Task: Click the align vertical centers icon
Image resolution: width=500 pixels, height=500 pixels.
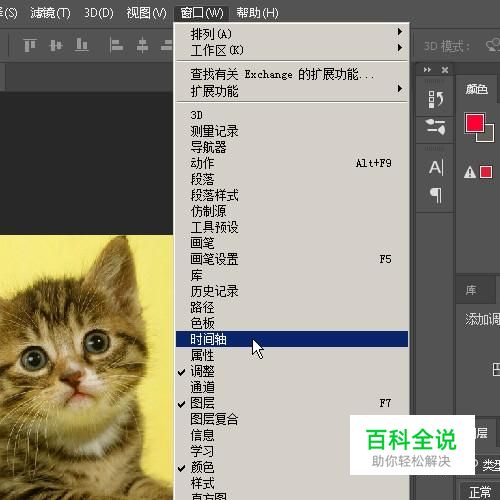Action: click(56, 45)
